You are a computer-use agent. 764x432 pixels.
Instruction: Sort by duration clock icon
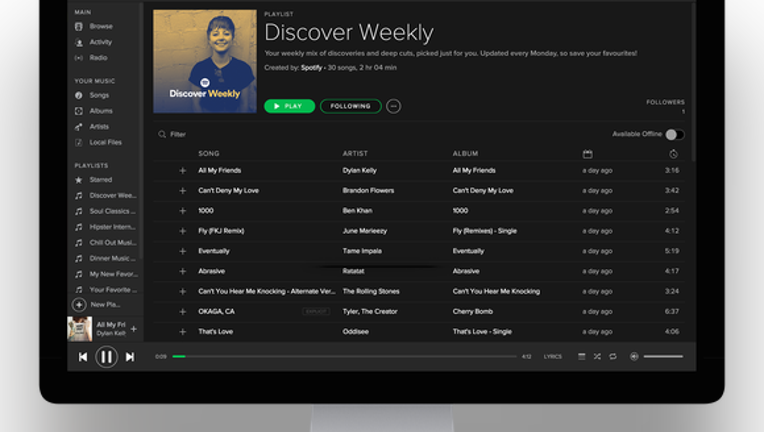(673, 154)
